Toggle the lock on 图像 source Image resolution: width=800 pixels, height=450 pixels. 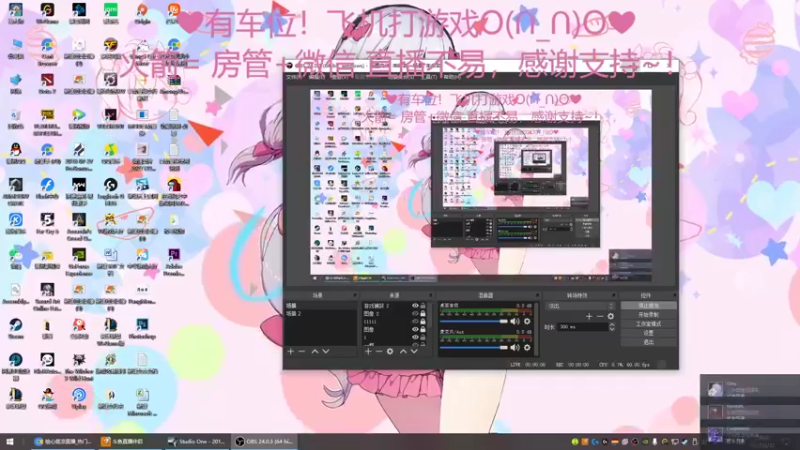click(423, 330)
